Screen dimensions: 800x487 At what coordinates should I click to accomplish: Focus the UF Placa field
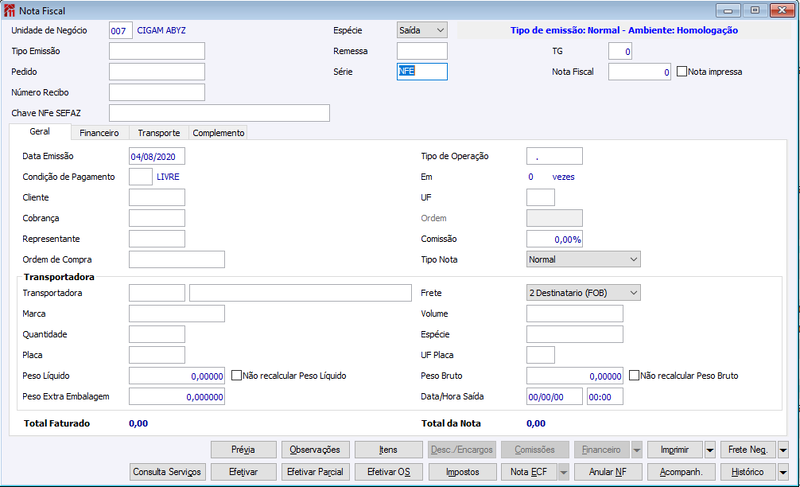click(541, 355)
